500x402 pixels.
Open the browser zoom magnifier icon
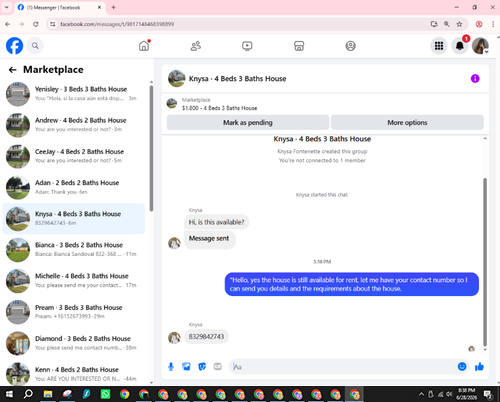point(447,24)
